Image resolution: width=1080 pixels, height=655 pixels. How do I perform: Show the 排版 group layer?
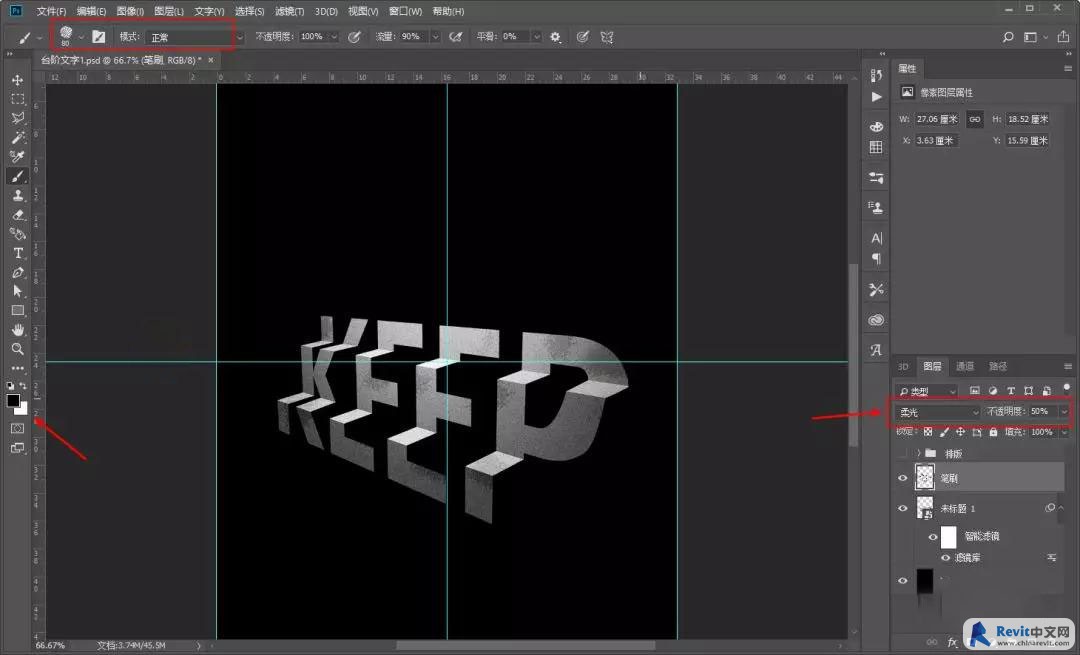pyautogui.click(x=902, y=454)
